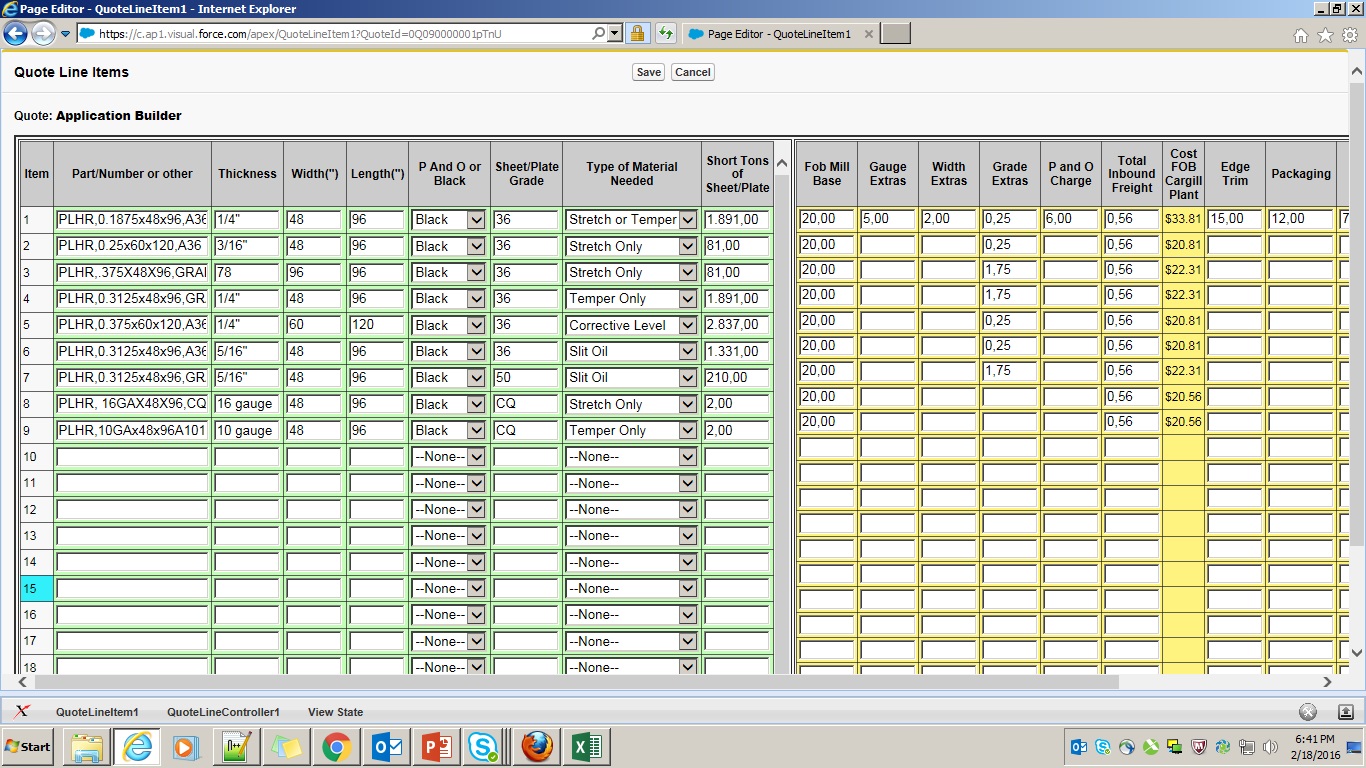Click the padlock security icon in address bar
The image size is (1366, 768).
tap(637, 33)
